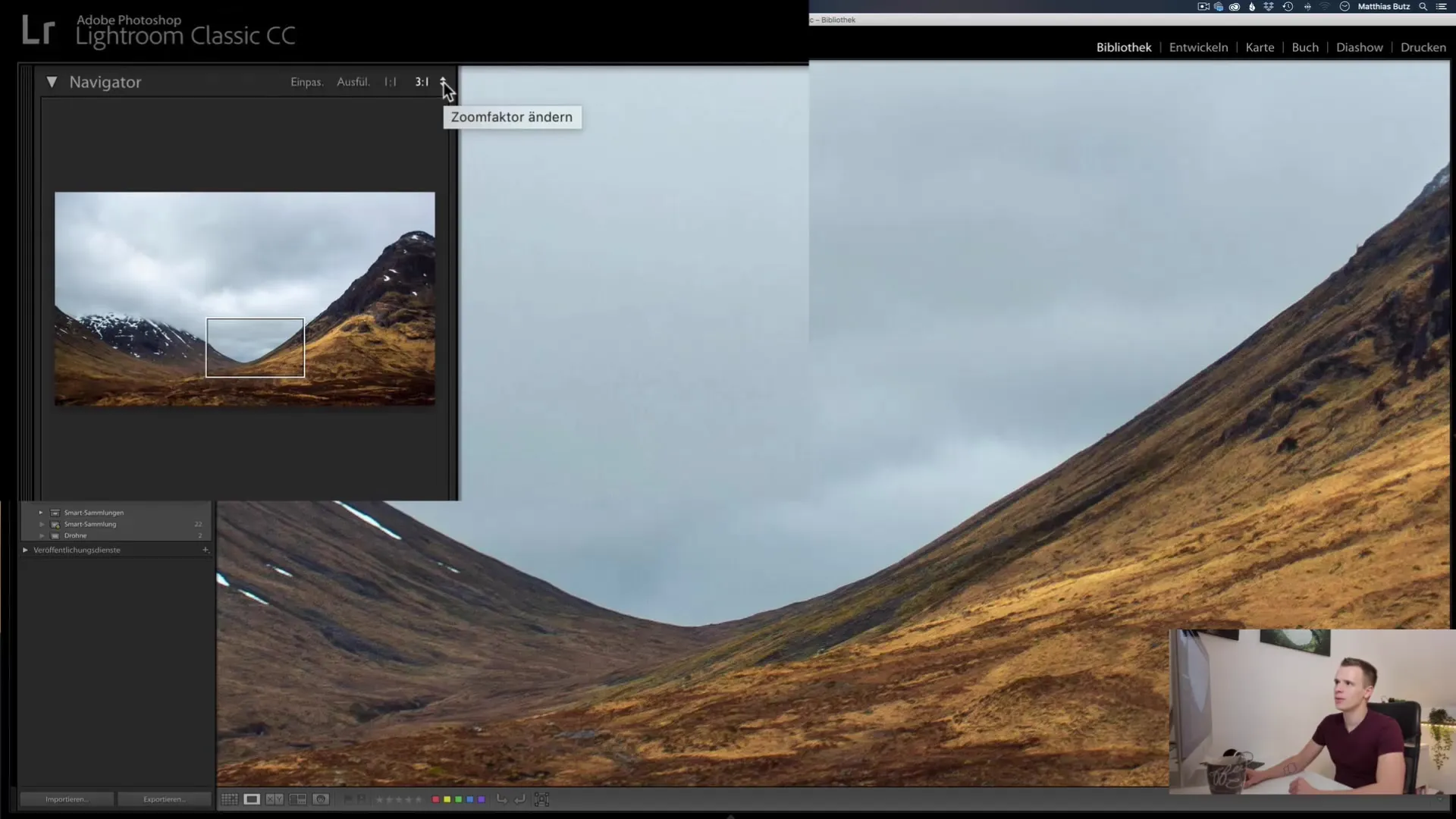Apply blue color label

pos(470,799)
